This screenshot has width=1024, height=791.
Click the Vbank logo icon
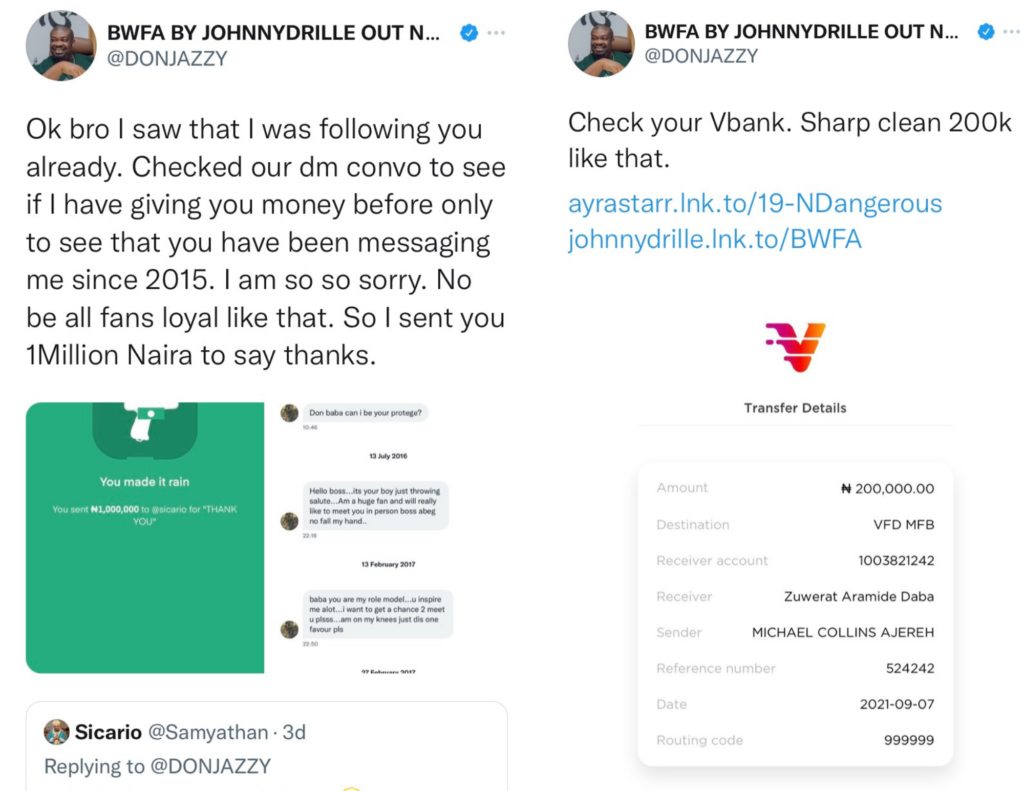coord(795,348)
